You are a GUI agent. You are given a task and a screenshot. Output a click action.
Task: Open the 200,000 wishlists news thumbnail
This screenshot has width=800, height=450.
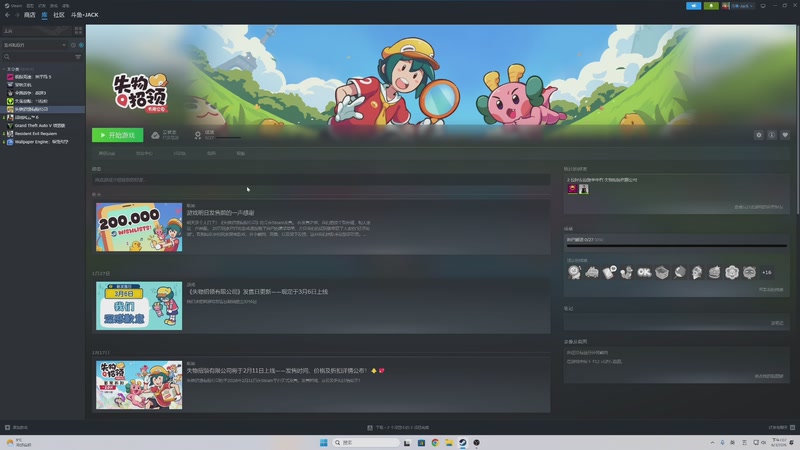pos(139,227)
